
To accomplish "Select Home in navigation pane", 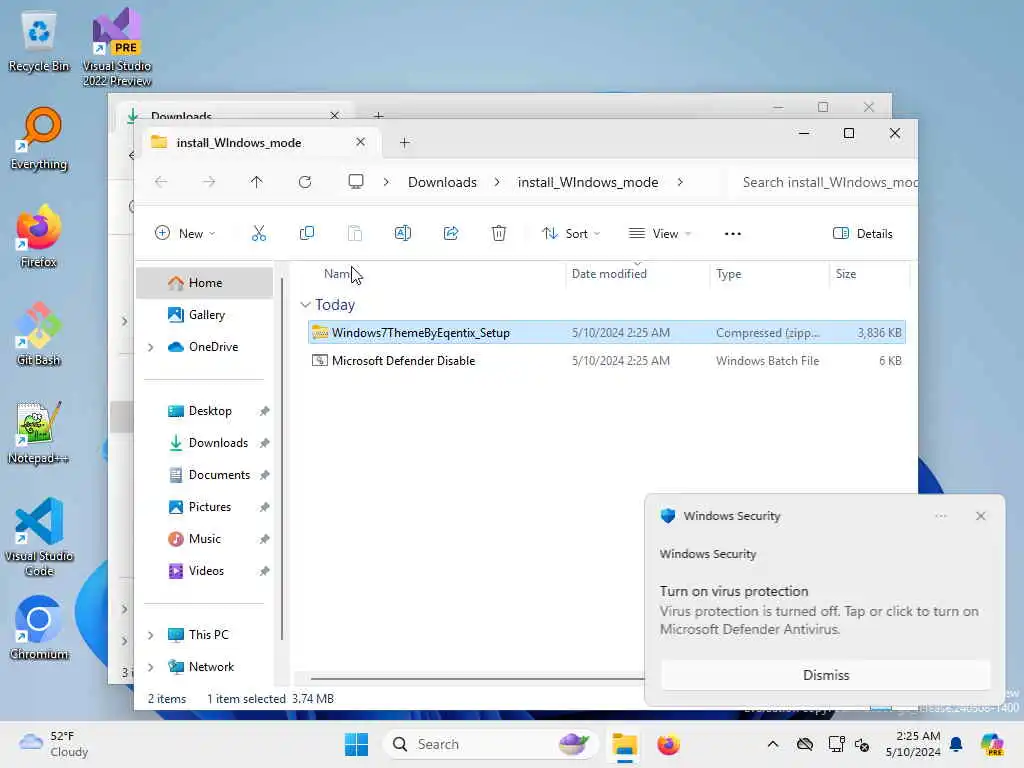I will point(204,283).
